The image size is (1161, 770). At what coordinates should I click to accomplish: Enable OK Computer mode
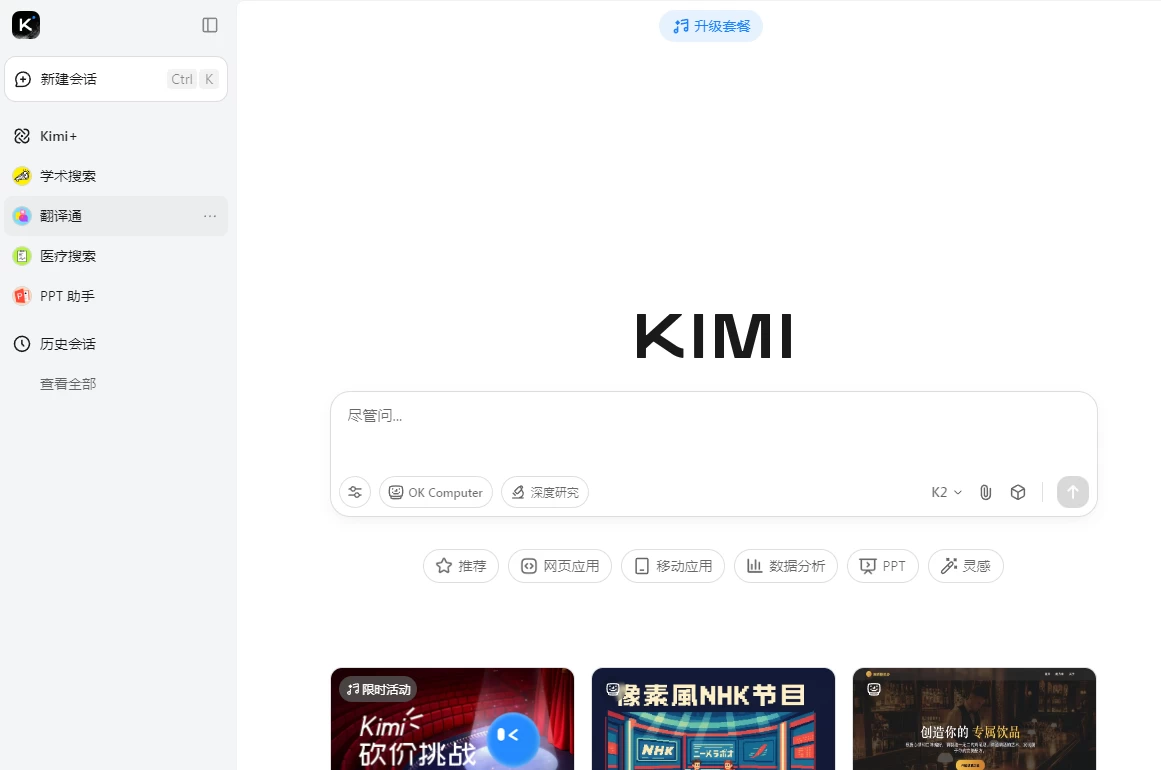(x=435, y=492)
